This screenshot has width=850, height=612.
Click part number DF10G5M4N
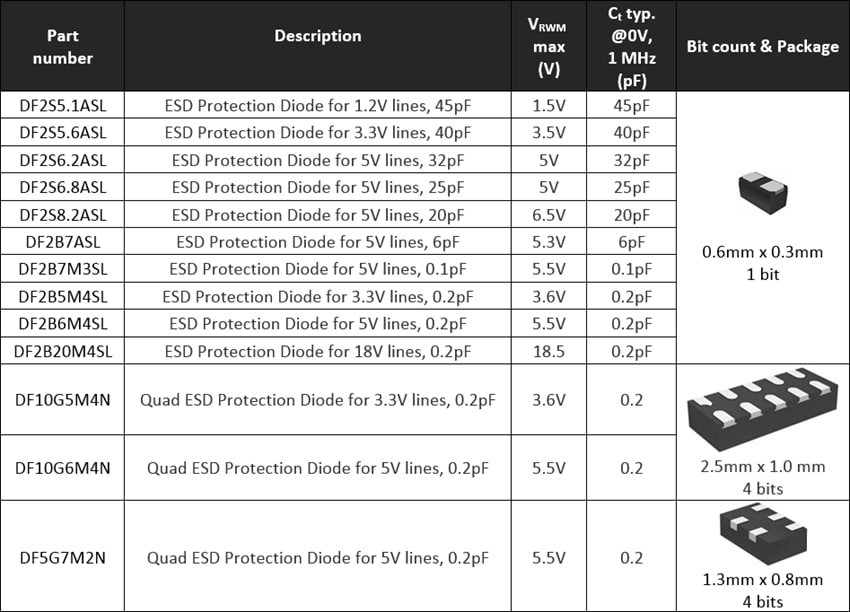63,400
